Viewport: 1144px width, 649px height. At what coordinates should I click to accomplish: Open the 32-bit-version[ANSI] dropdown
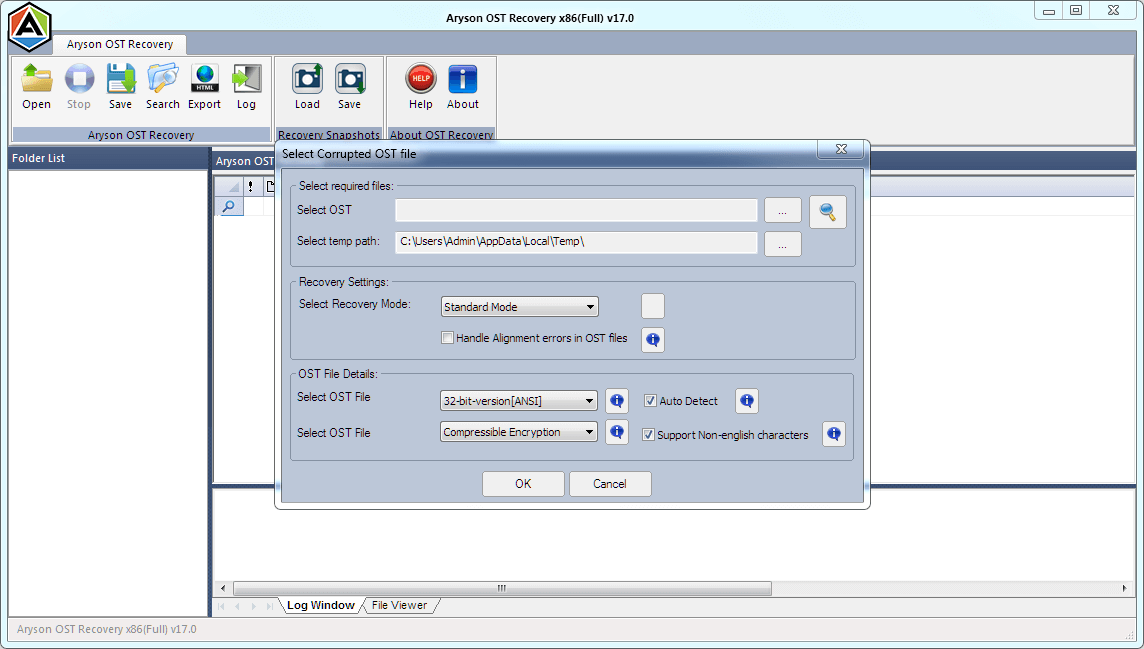pyautogui.click(x=519, y=400)
